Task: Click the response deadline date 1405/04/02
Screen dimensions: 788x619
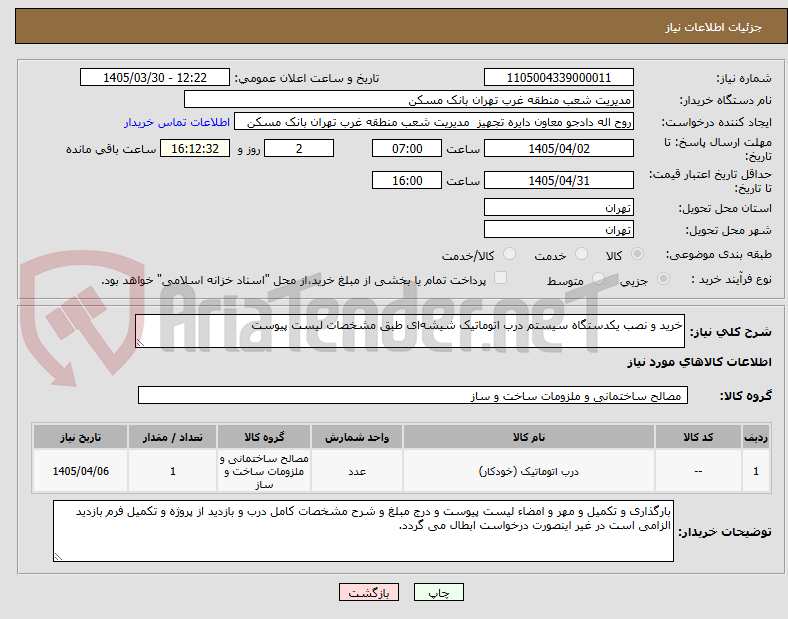Action: [x=558, y=148]
